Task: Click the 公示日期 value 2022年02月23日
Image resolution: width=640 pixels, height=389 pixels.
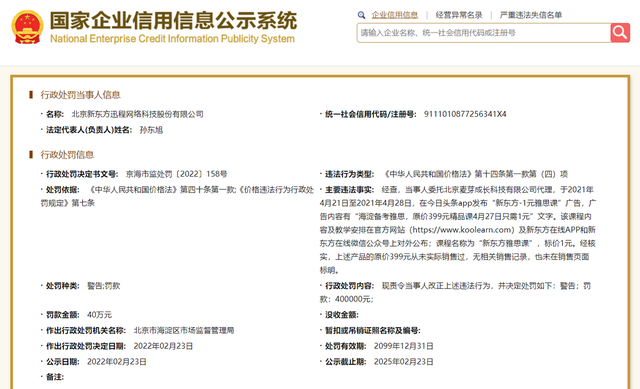Action: (117, 362)
